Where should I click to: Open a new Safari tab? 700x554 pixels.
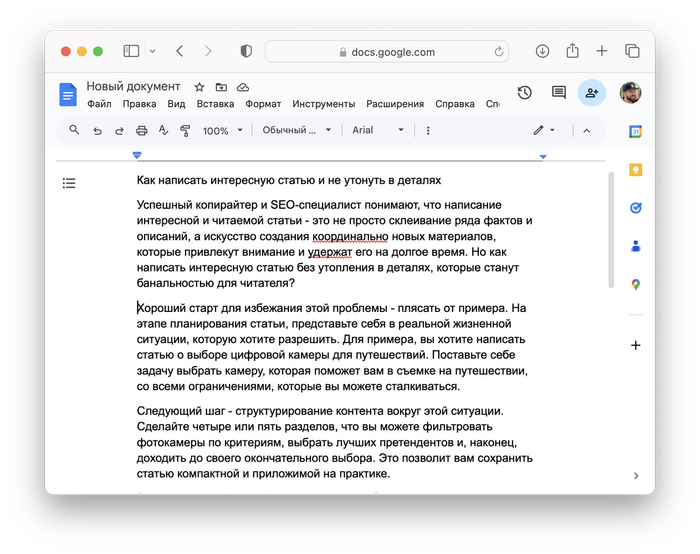602,51
